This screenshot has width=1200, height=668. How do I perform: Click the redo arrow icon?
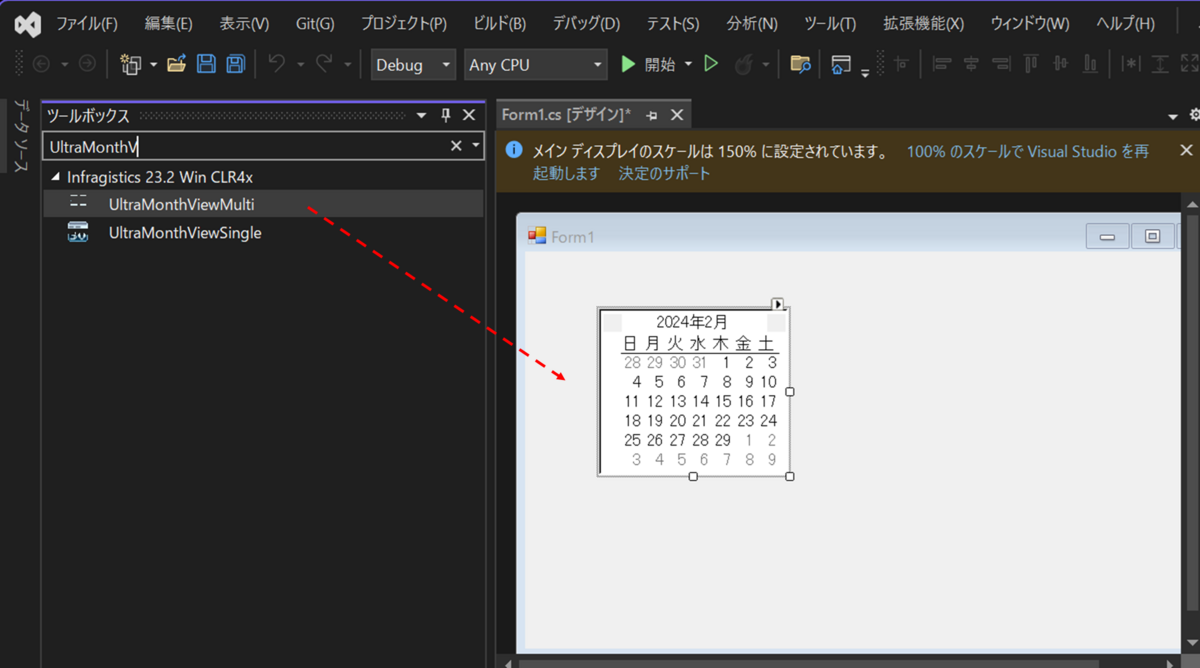coord(324,64)
